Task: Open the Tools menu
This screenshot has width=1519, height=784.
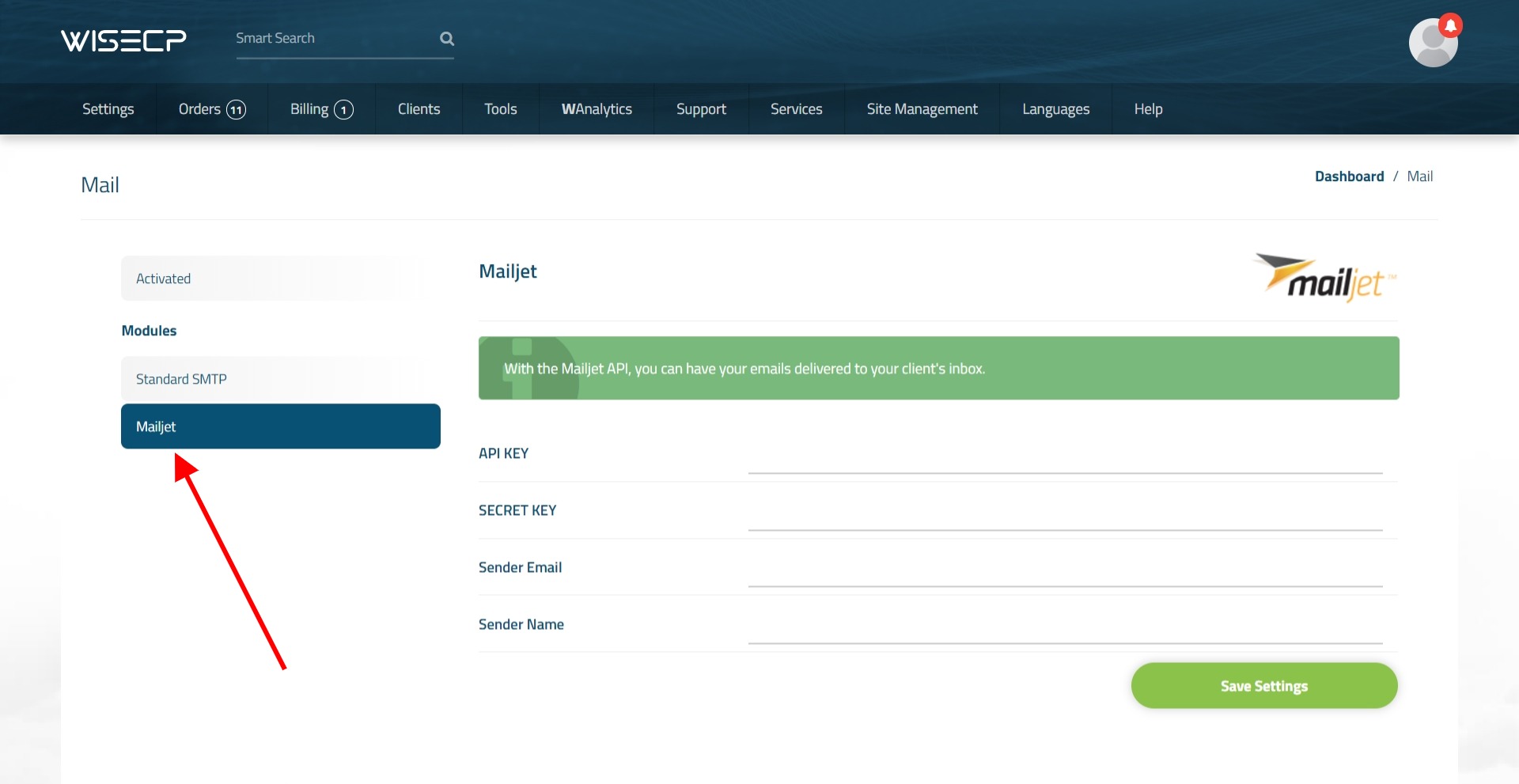Action: click(x=501, y=109)
